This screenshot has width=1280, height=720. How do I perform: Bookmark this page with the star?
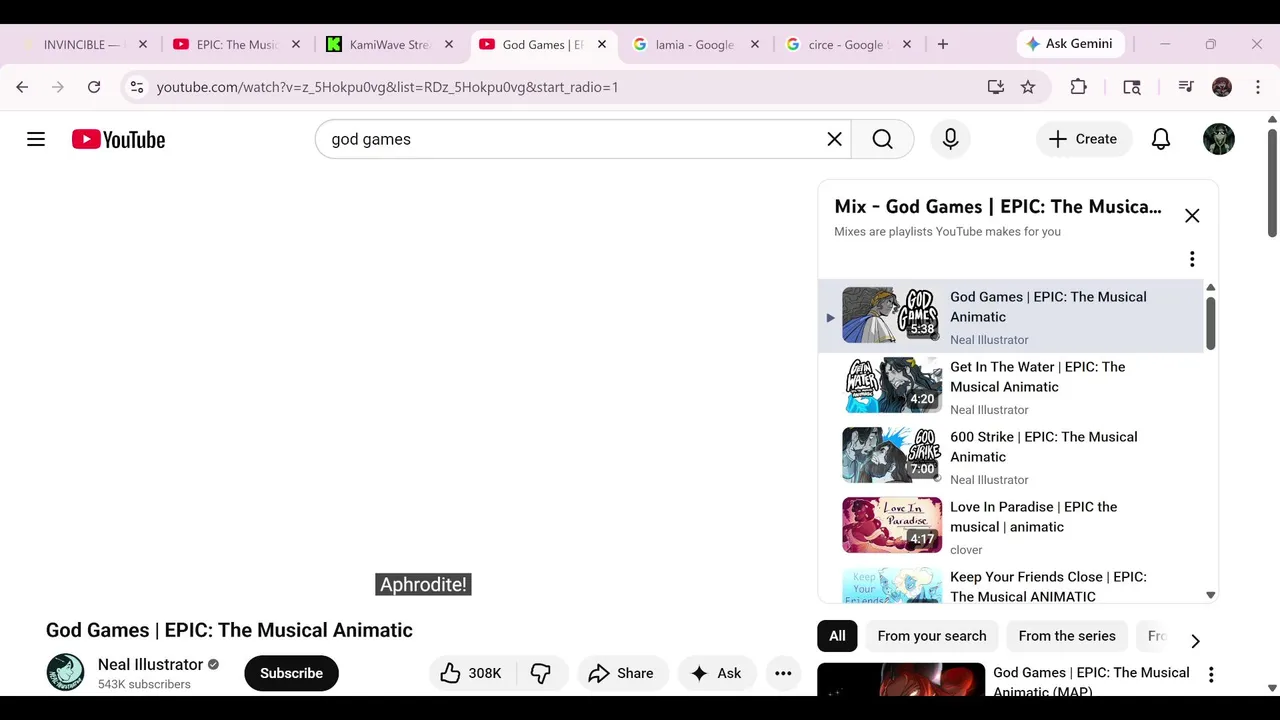coord(1028,87)
